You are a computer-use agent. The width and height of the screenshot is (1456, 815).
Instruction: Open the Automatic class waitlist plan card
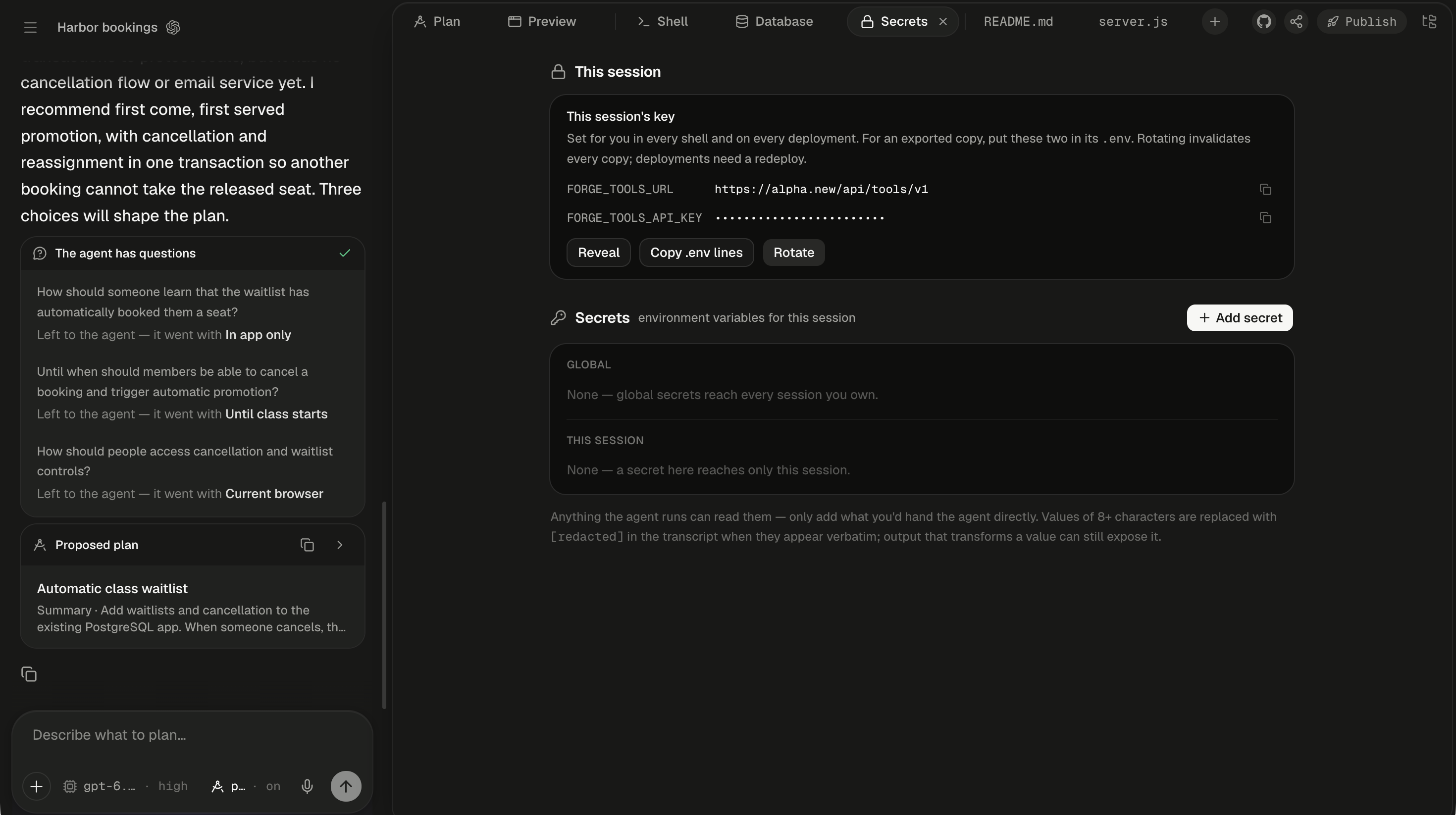pyautogui.click(x=192, y=607)
